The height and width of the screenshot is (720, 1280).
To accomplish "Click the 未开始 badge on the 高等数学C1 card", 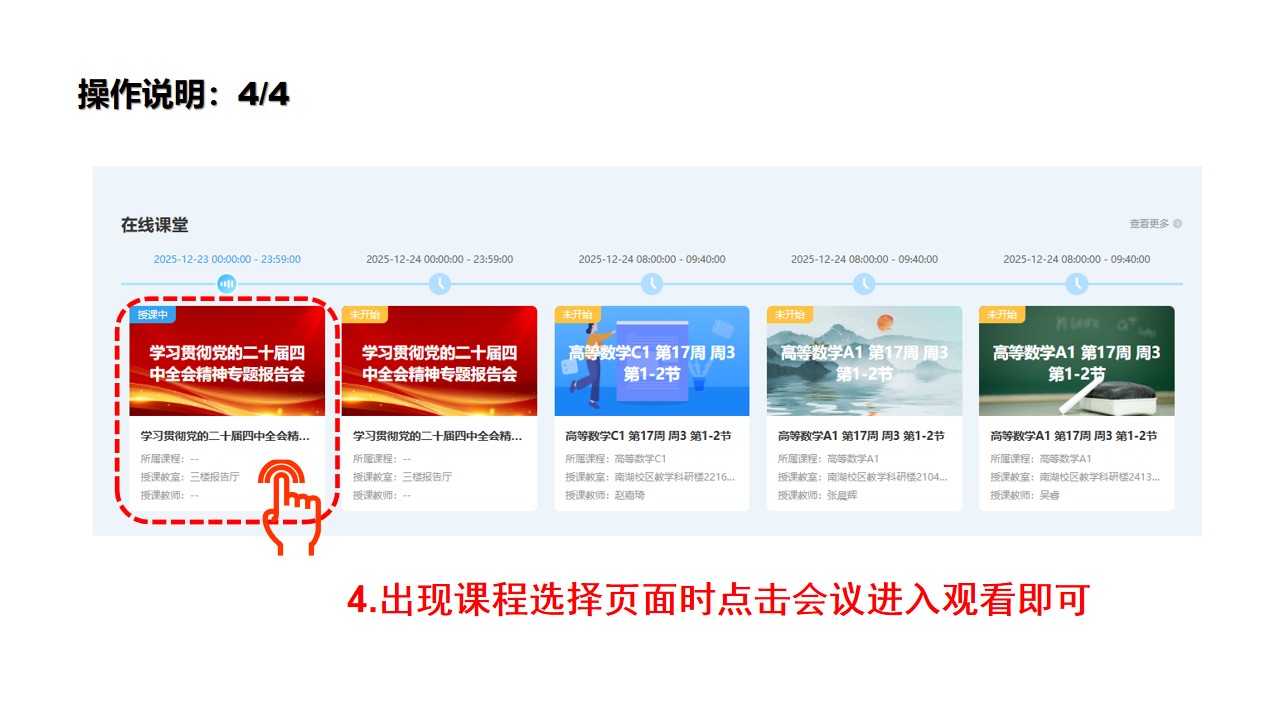I will click(577, 315).
